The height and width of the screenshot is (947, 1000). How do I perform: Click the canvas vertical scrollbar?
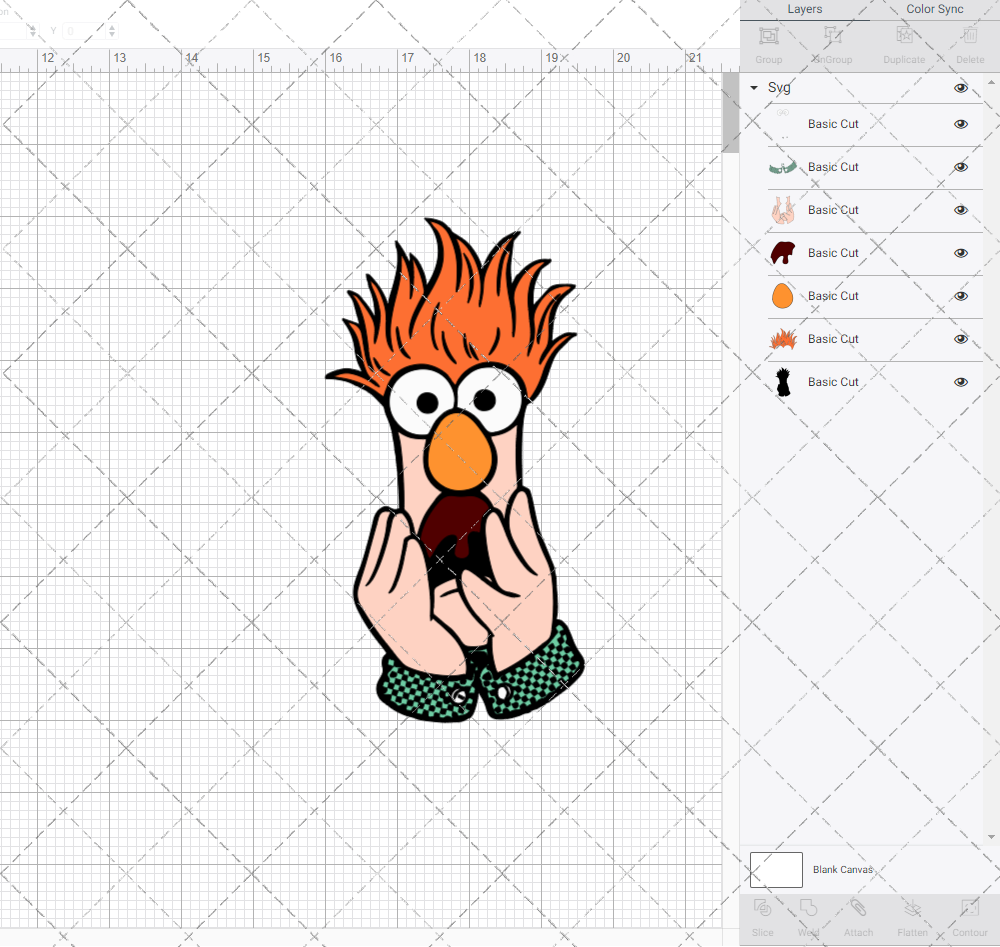click(x=730, y=110)
